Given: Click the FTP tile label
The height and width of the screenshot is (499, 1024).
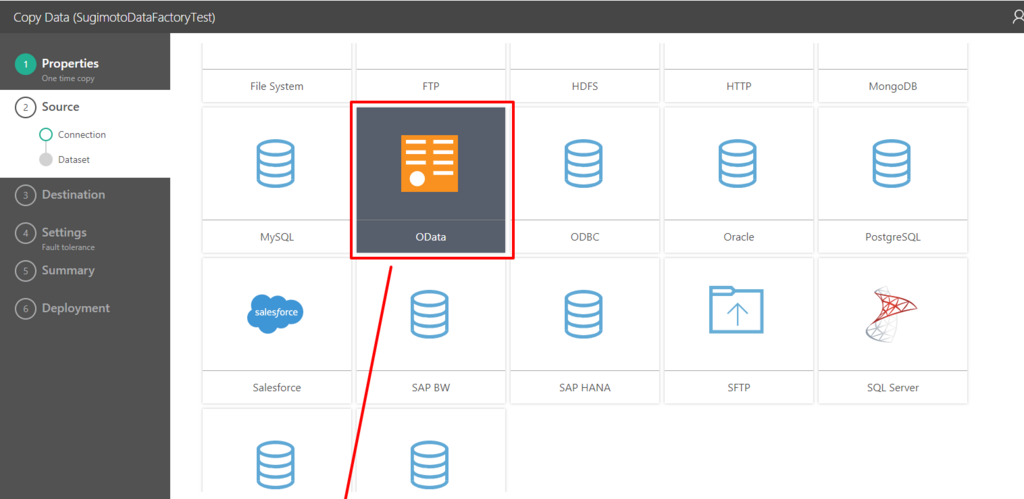Looking at the screenshot, I should point(431,86).
